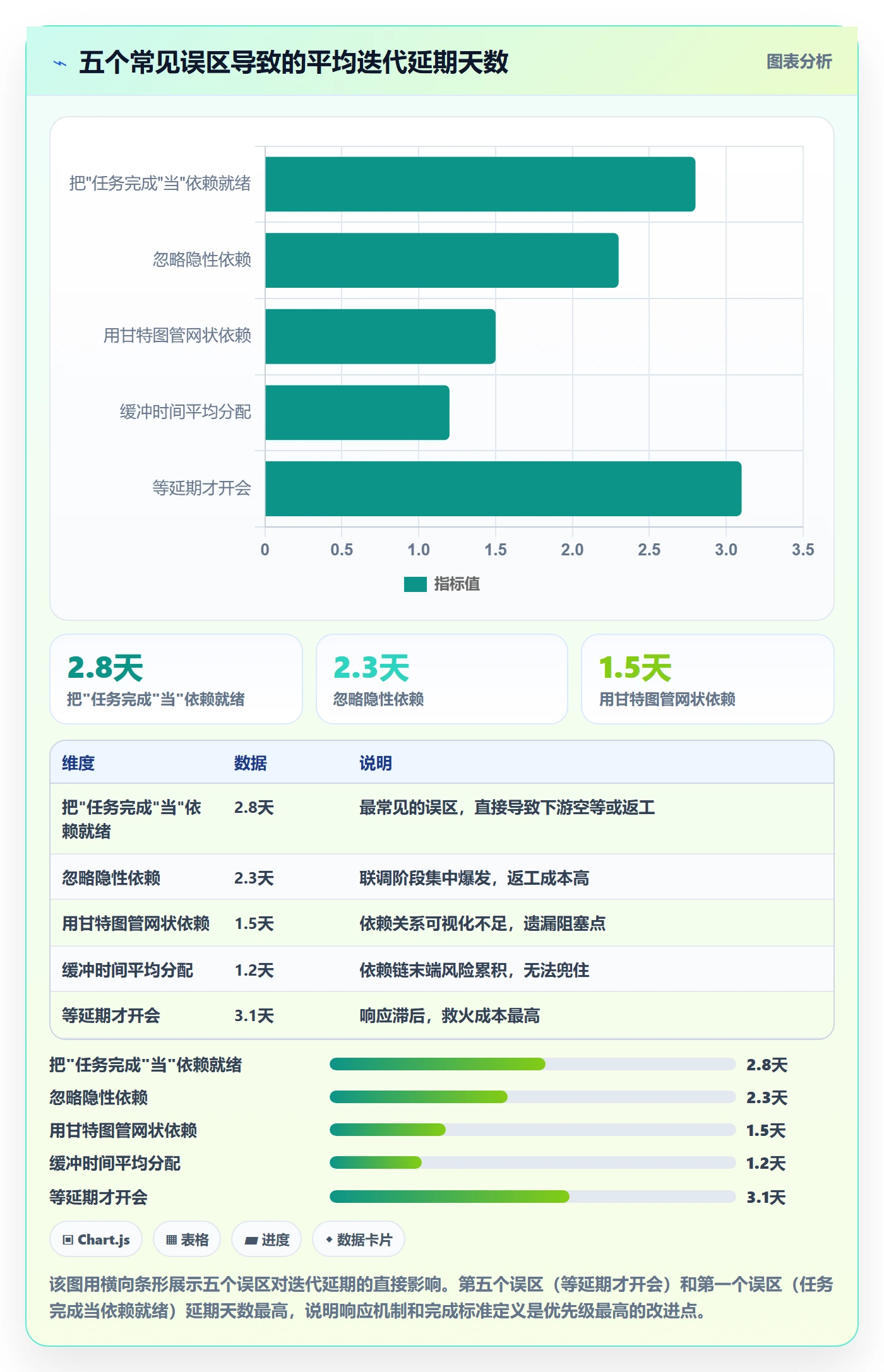Click the topmost chart bar, valued 2.8

[x=480, y=184]
